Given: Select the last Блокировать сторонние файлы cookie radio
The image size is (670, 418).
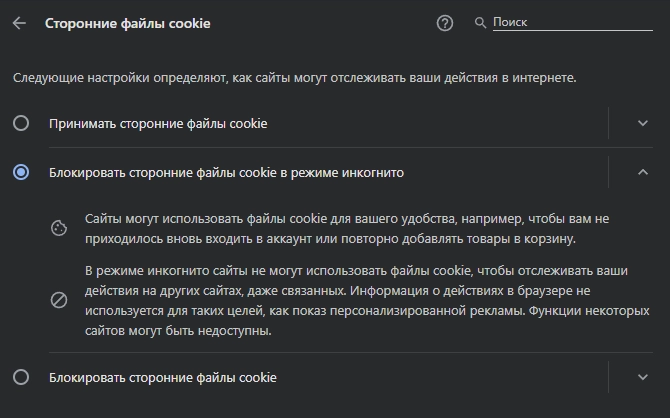Looking at the screenshot, I should coord(21,377).
